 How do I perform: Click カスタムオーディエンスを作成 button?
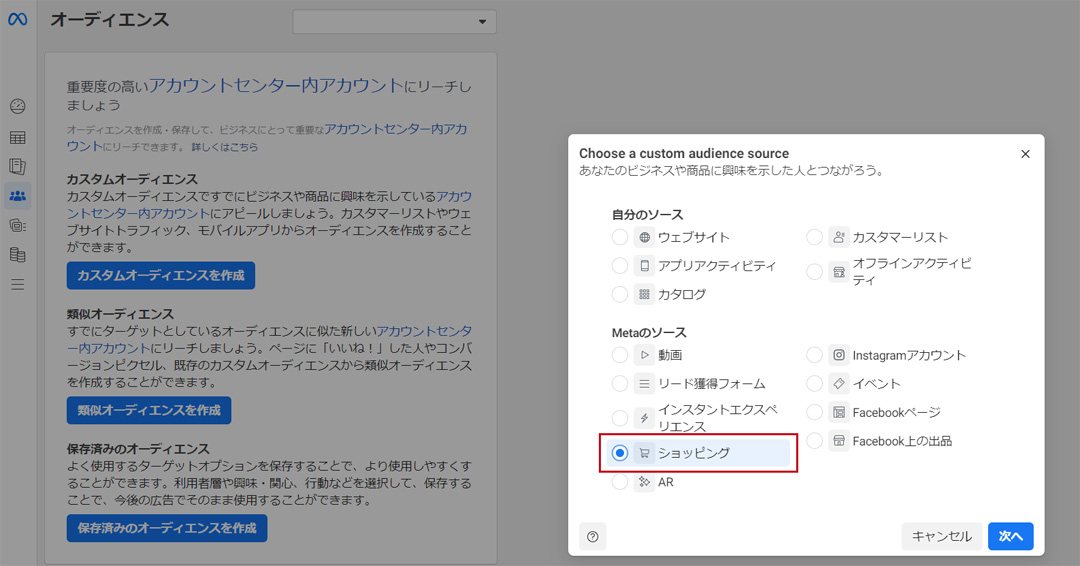pos(161,275)
